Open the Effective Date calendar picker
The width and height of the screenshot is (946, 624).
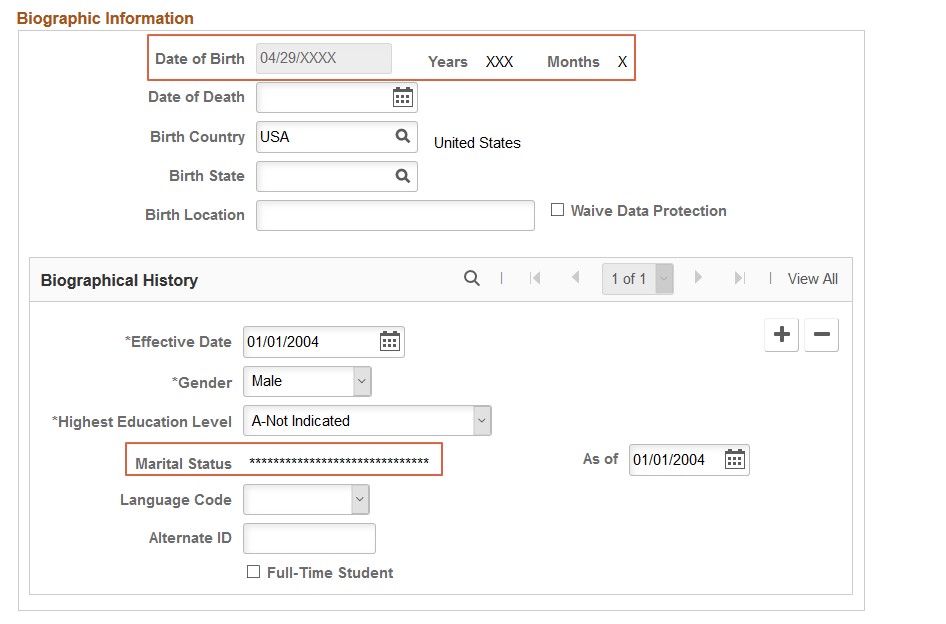[x=390, y=342]
